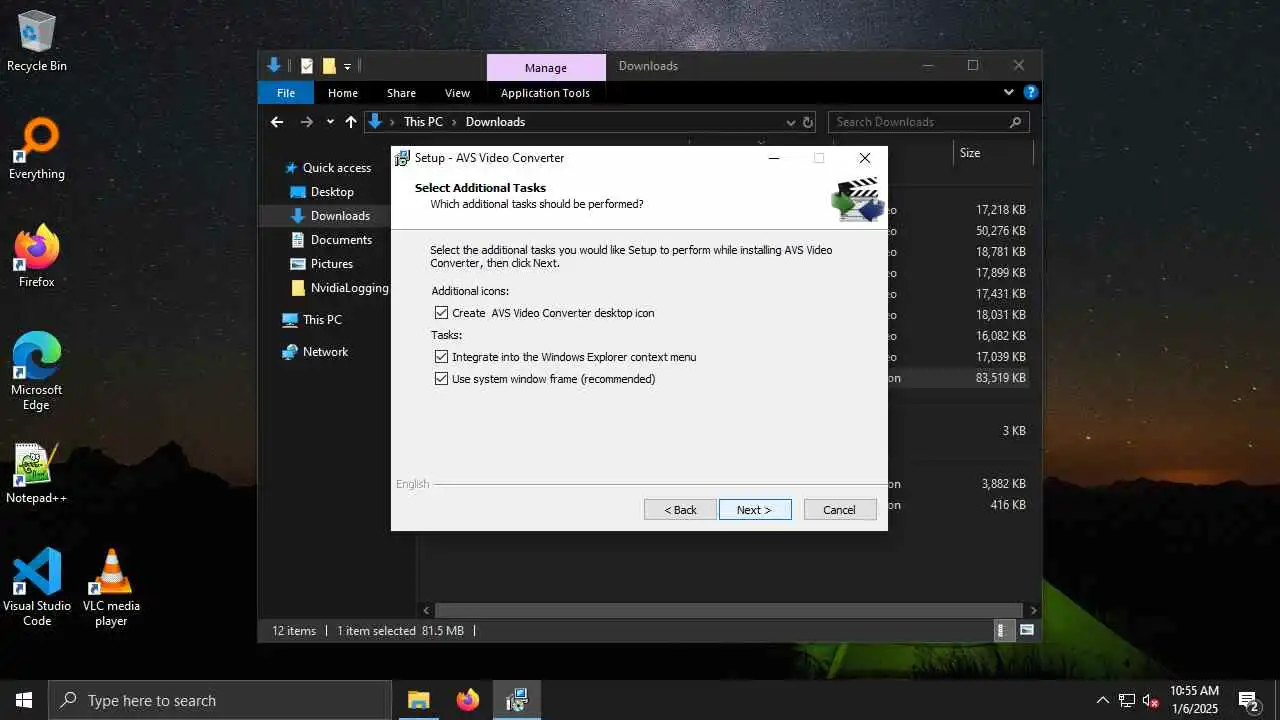Open the network tray icon
Image resolution: width=1280 pixels, height=720 pixels.
pos(1127,700)
